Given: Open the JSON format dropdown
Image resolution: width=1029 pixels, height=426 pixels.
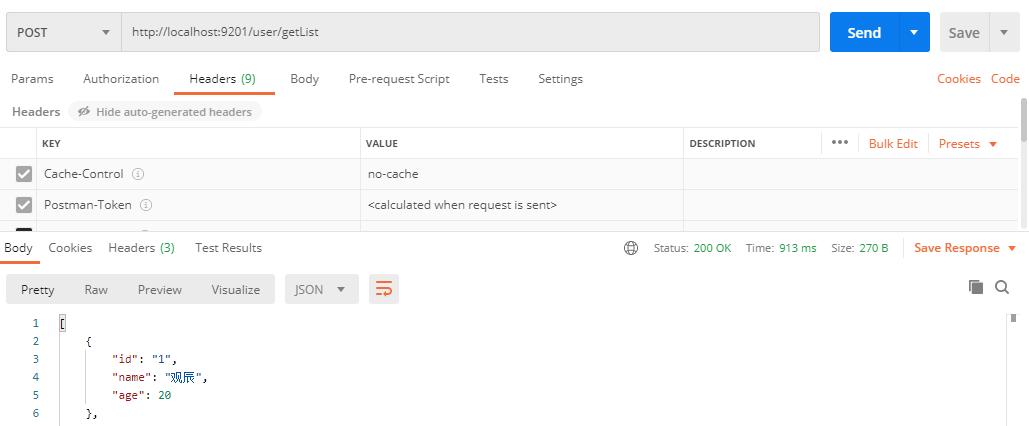Looking at the screenshot, I should [320, 290].
